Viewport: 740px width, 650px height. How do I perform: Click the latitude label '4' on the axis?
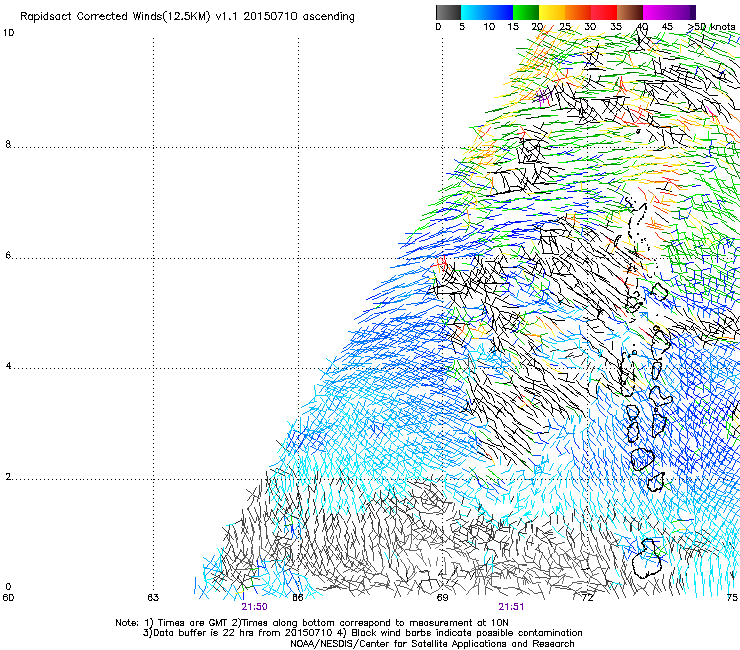click(x=8, y=365)
